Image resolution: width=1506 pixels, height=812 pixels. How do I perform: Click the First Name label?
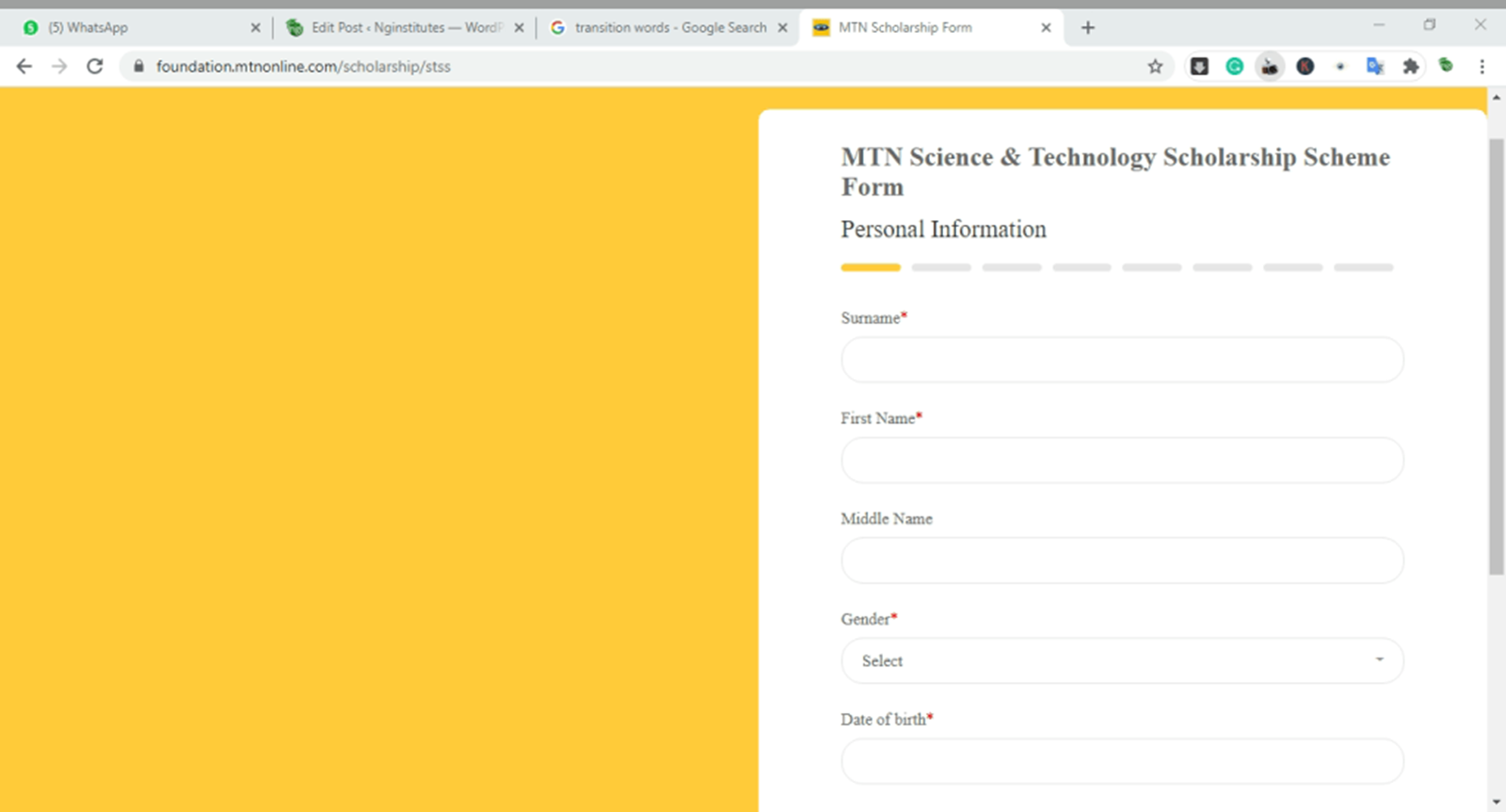coord(881,418)
